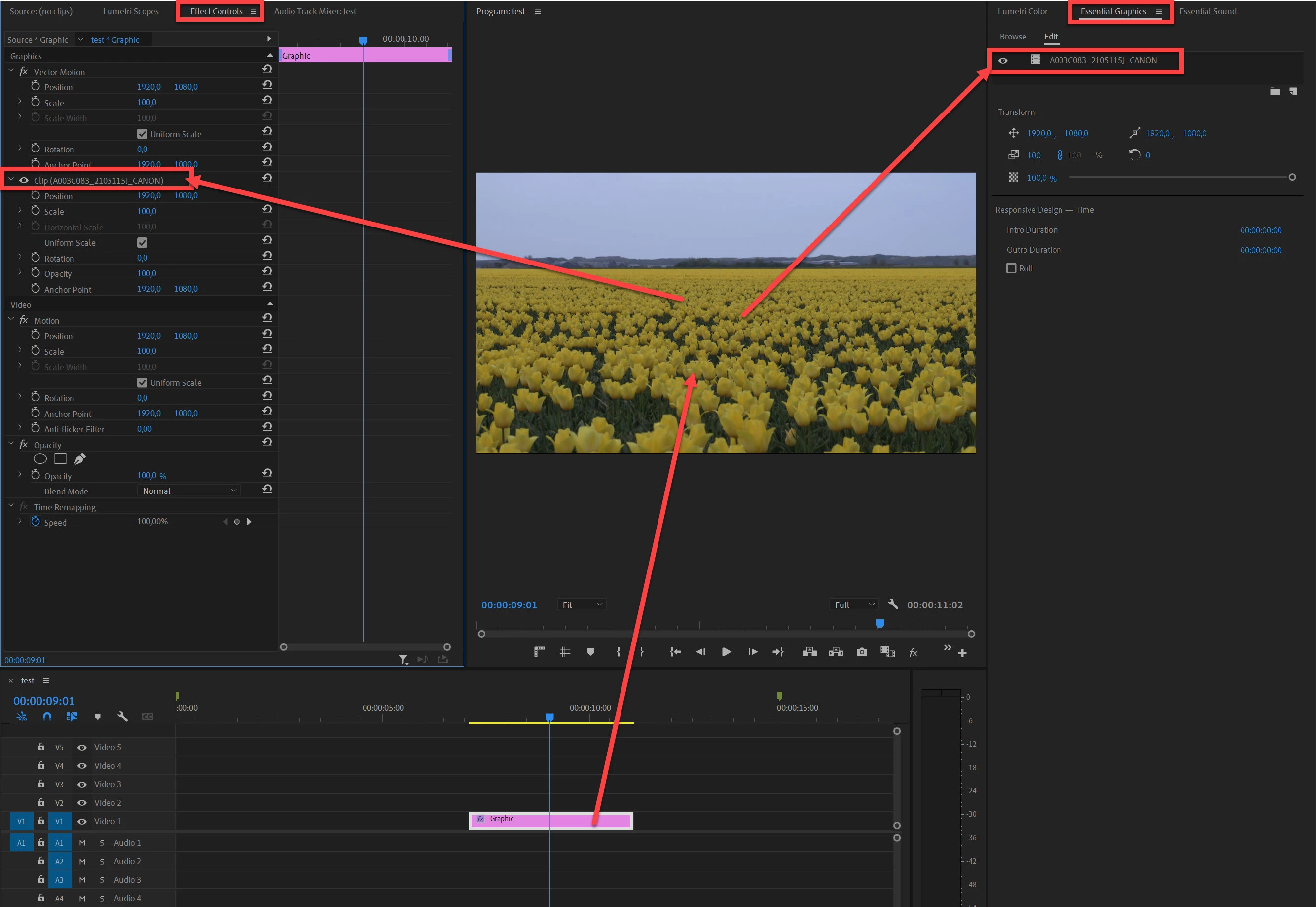The image size is (1316, 907).
Task: Click the Export Frame camera icon
Action: [862, 652]
